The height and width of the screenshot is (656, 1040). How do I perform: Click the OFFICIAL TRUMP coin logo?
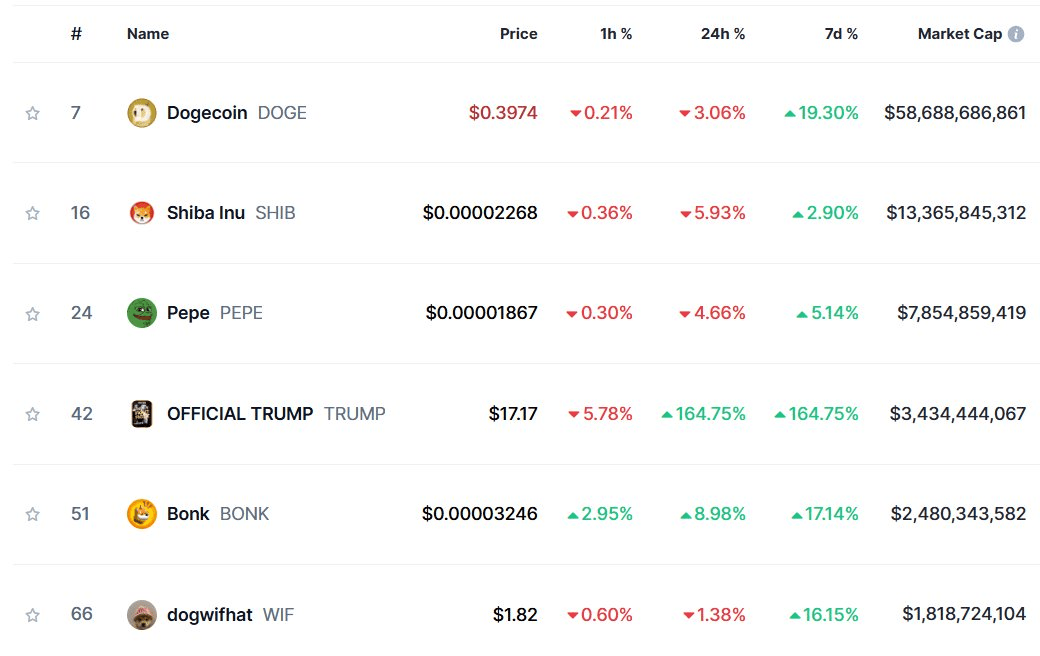coord(142,414)
